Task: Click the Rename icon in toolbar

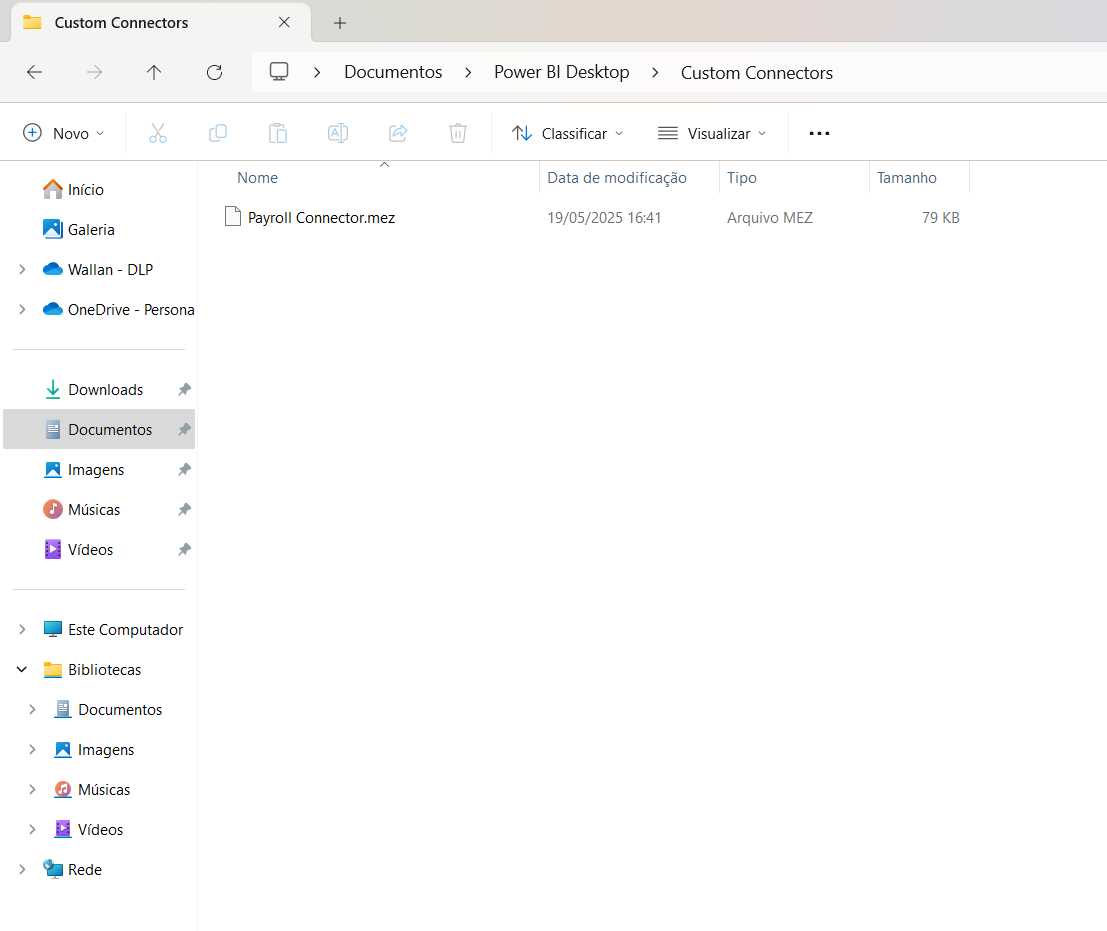Action: click(338, 133)
